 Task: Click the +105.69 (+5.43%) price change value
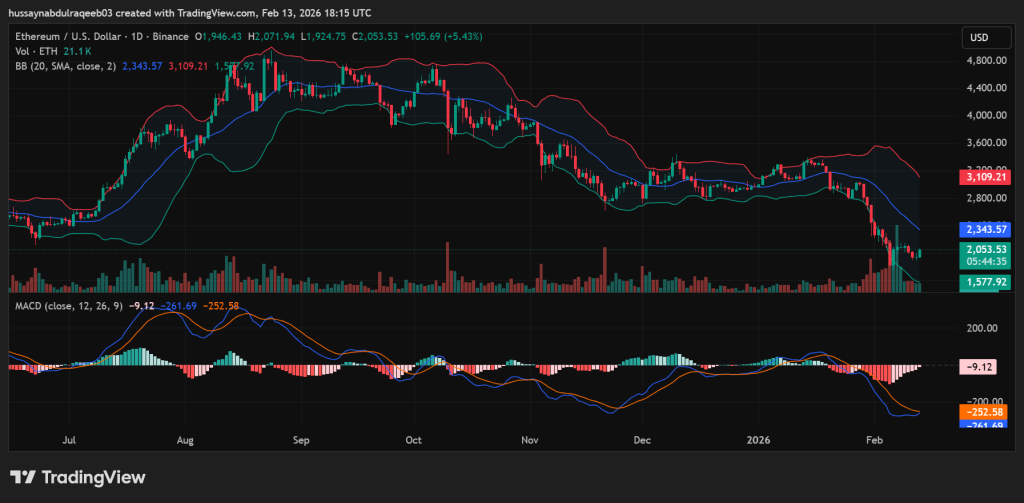click(443, 36)
